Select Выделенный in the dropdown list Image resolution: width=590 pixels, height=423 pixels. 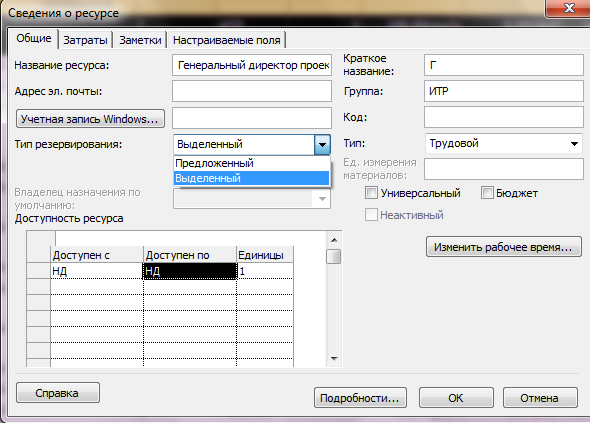coord(251,178)
